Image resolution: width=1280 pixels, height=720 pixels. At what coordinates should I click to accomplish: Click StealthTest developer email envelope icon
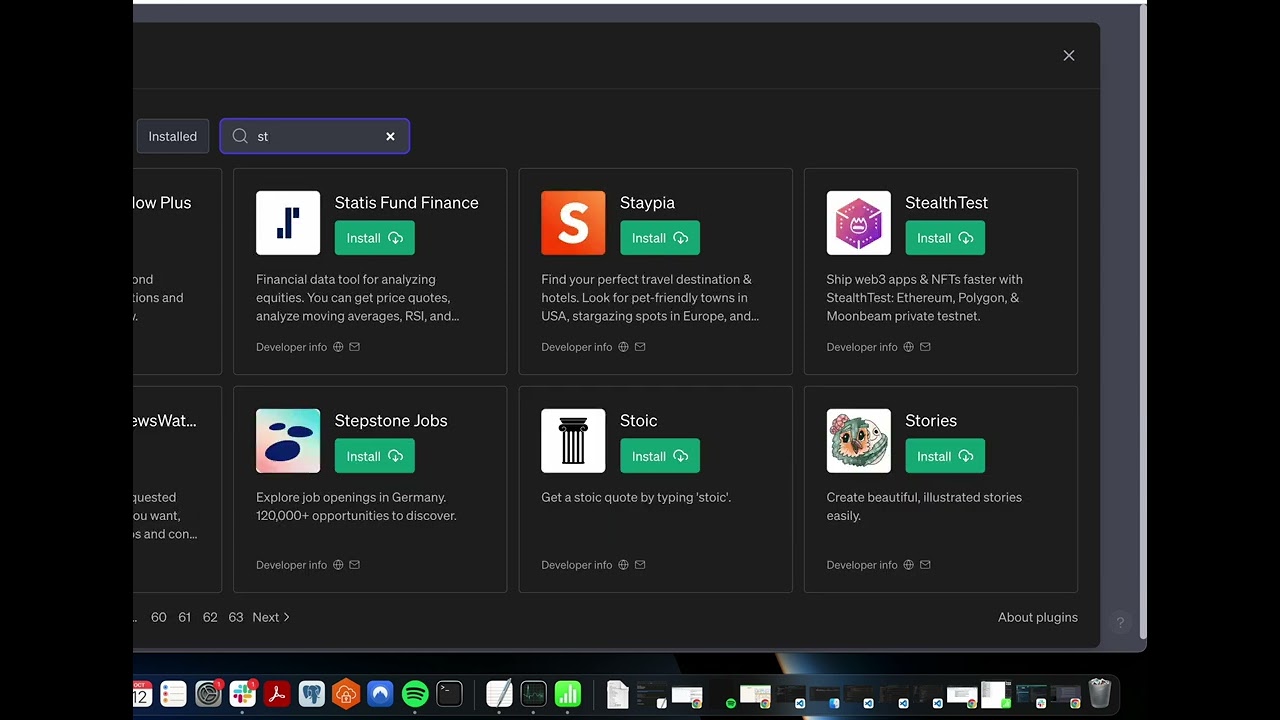tap(925, 347)
